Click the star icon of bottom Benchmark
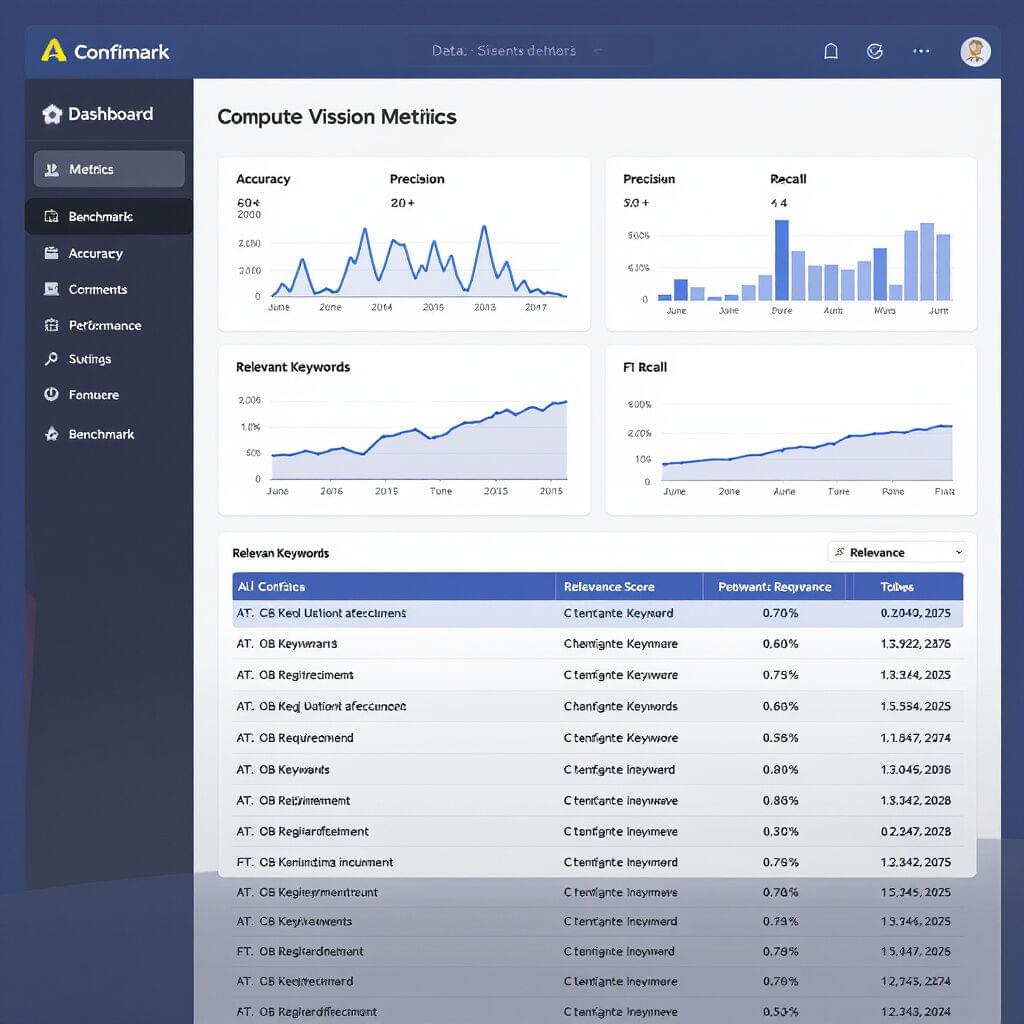1024x1024 pixels. tap(52, 434)
